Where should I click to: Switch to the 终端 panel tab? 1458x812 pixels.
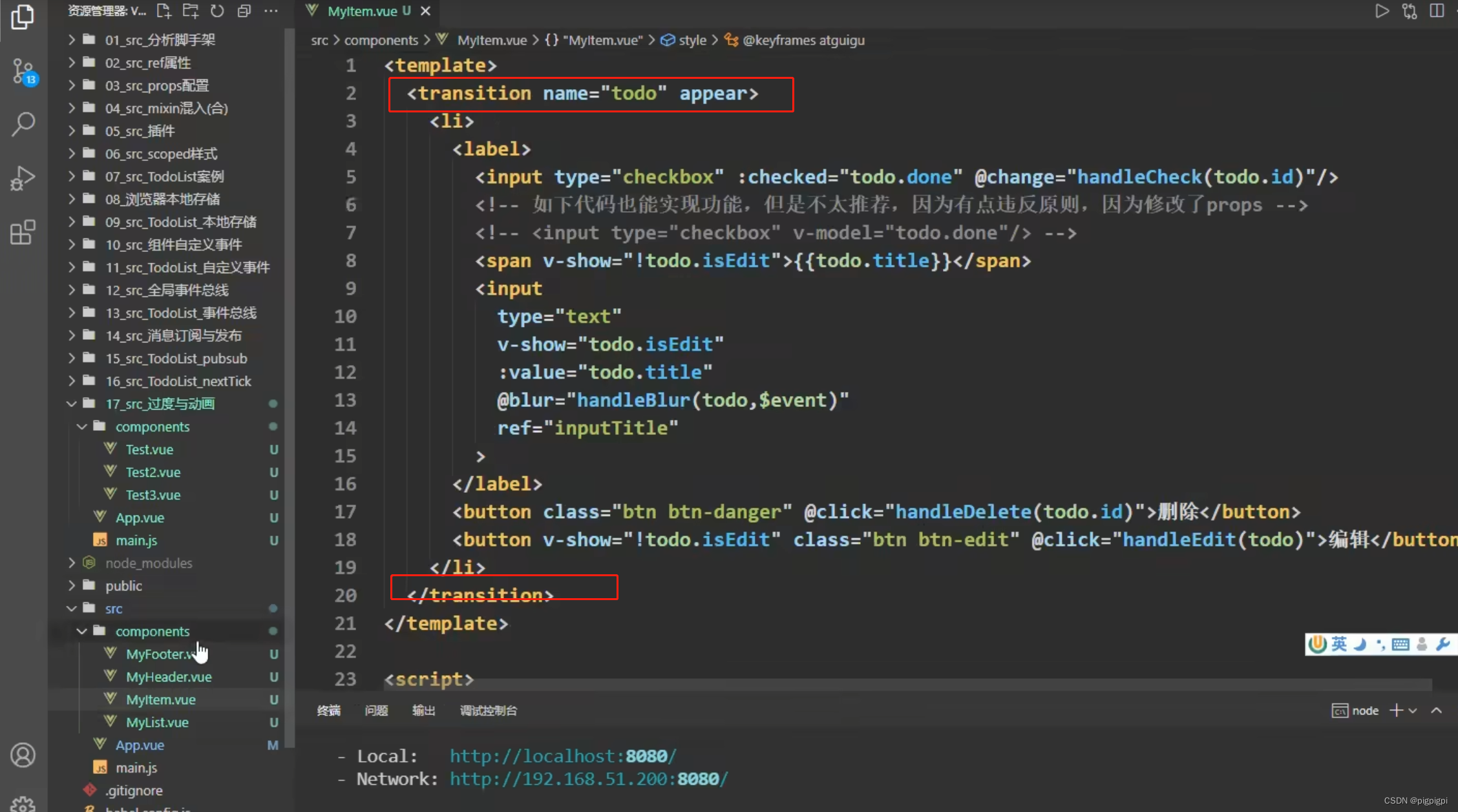tap(328, 711)
